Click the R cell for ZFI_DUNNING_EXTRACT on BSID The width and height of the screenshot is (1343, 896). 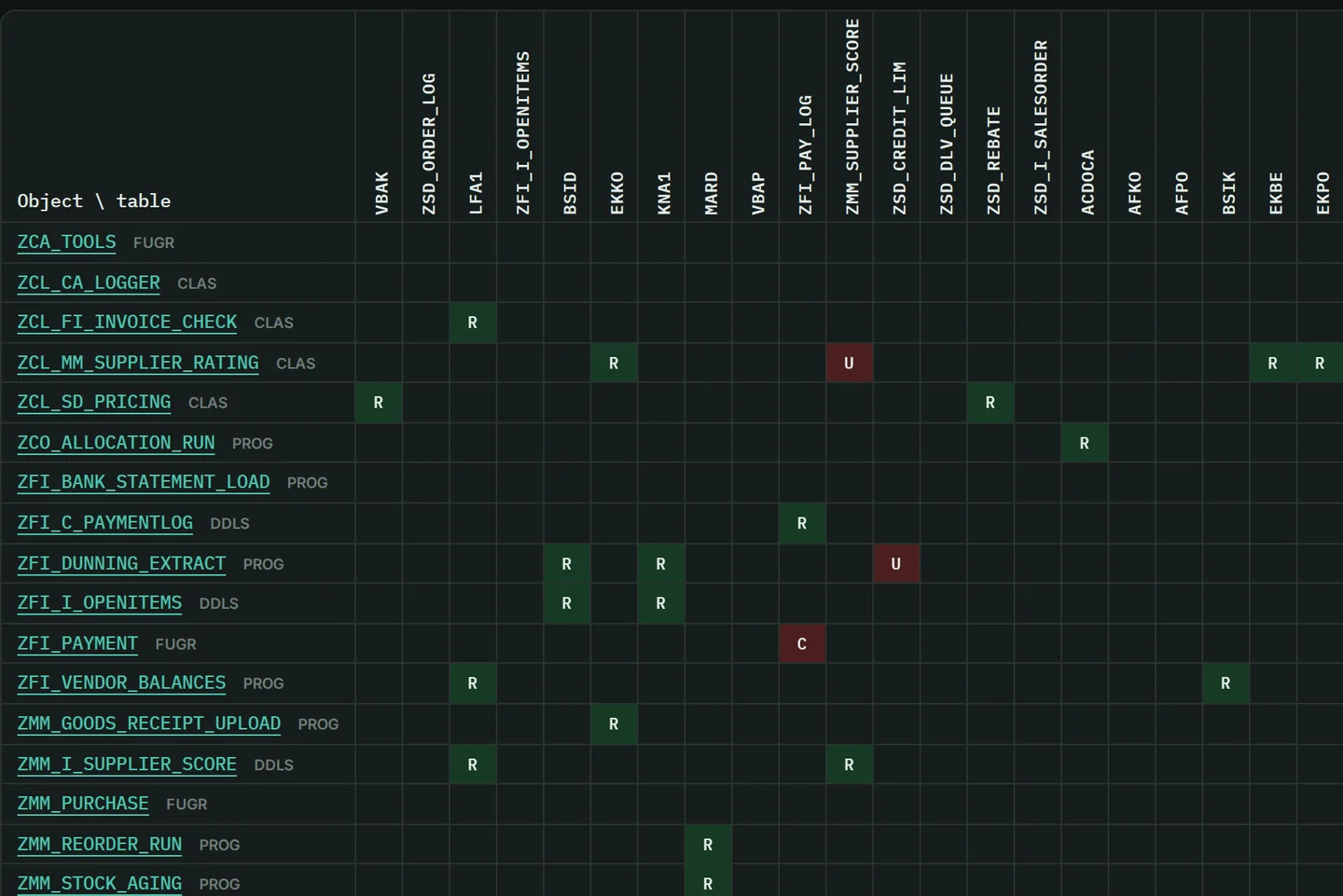[x=567, y=563]
